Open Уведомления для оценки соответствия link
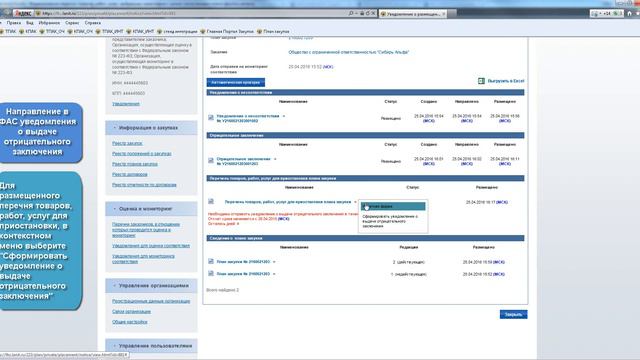Screen dimensions: 640x360 coord(151,246)
